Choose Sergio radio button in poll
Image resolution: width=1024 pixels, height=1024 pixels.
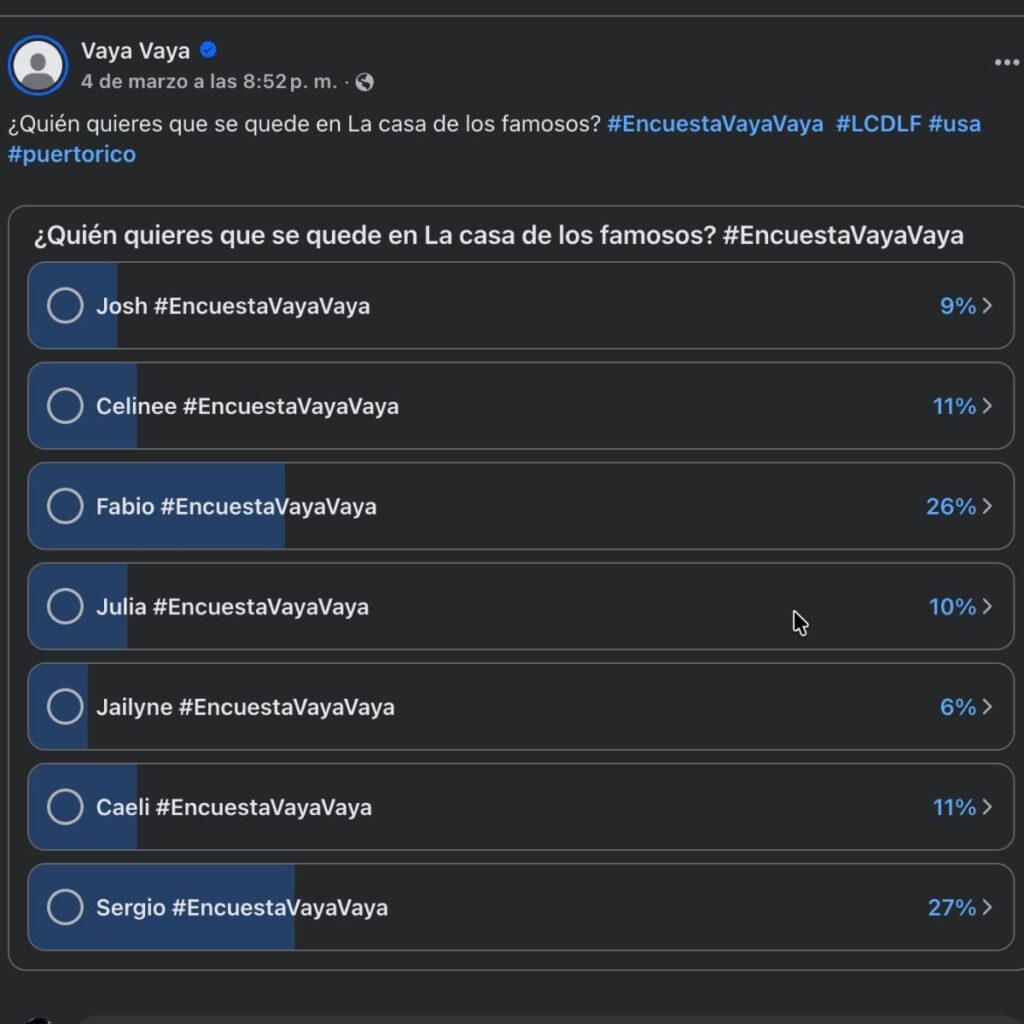coord(65,907)
